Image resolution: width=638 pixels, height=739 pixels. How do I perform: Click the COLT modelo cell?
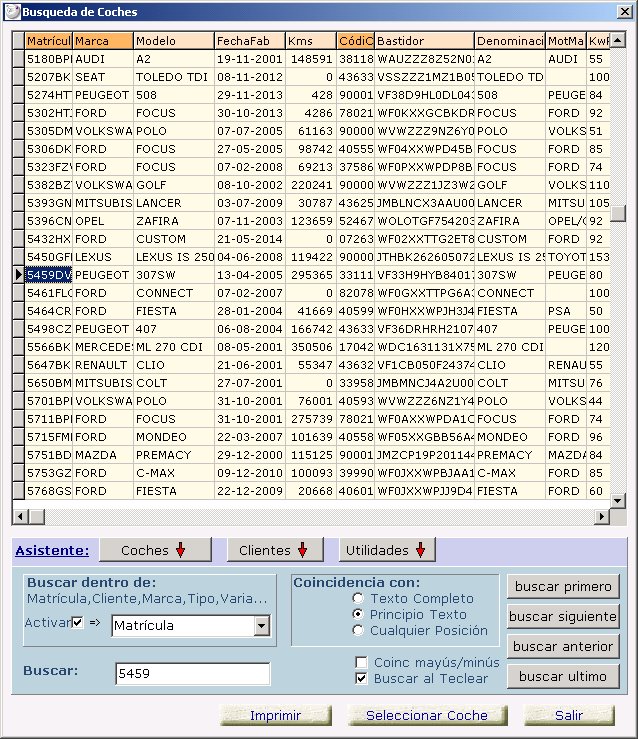point(174,383)
